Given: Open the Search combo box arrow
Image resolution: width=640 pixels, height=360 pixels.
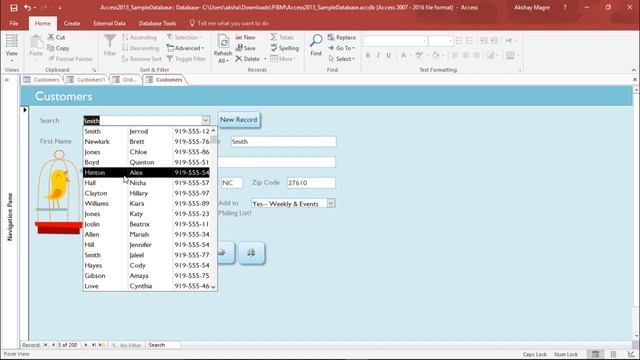Looking at the screenshot, I should pos(206,120).
